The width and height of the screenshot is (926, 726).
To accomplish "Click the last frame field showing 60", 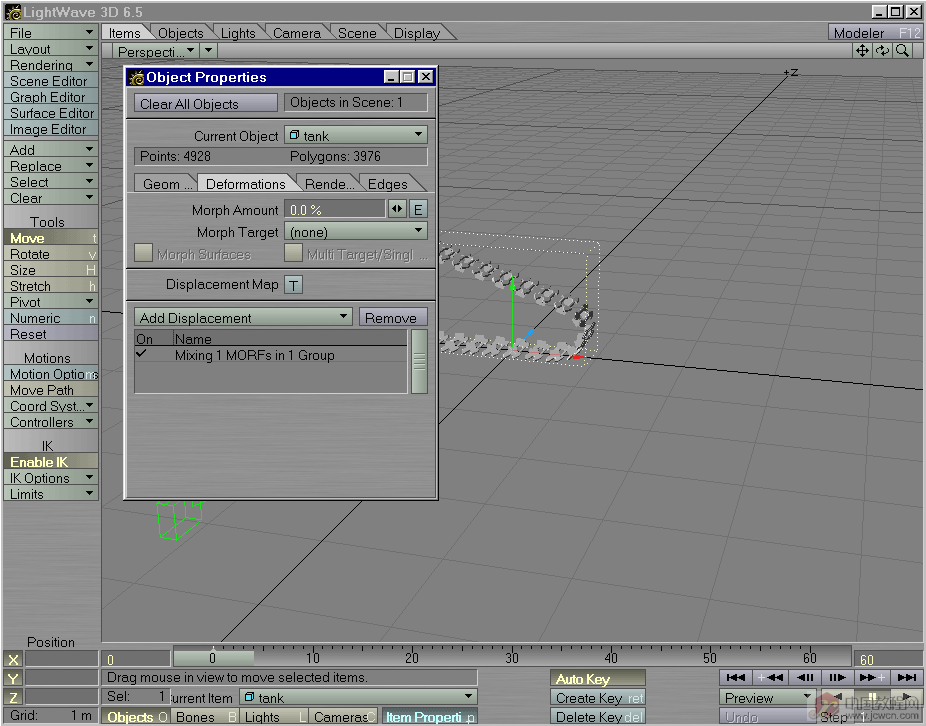I will (x=887, y=659).
